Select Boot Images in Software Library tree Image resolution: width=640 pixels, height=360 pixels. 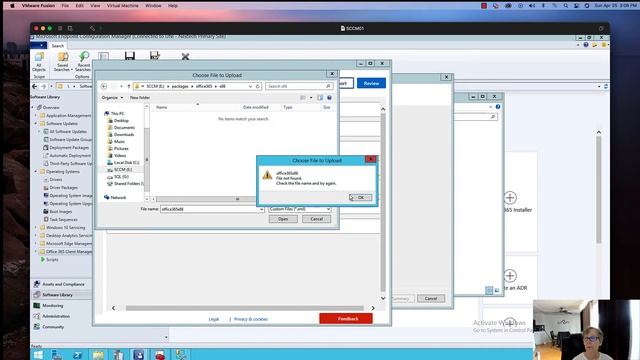coord(60,211)
